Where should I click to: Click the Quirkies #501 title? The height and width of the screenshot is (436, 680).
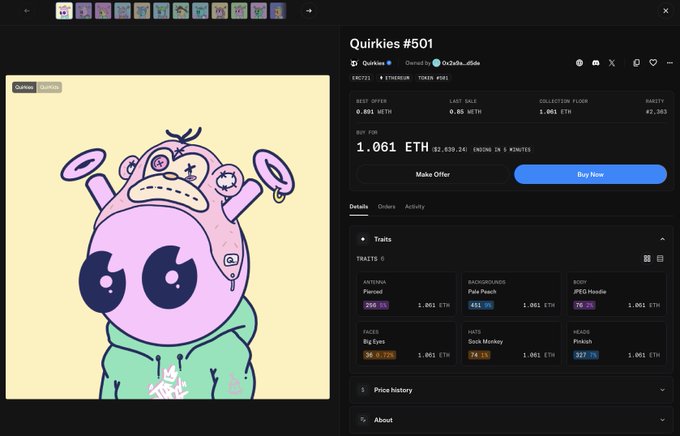pos(391,44)
